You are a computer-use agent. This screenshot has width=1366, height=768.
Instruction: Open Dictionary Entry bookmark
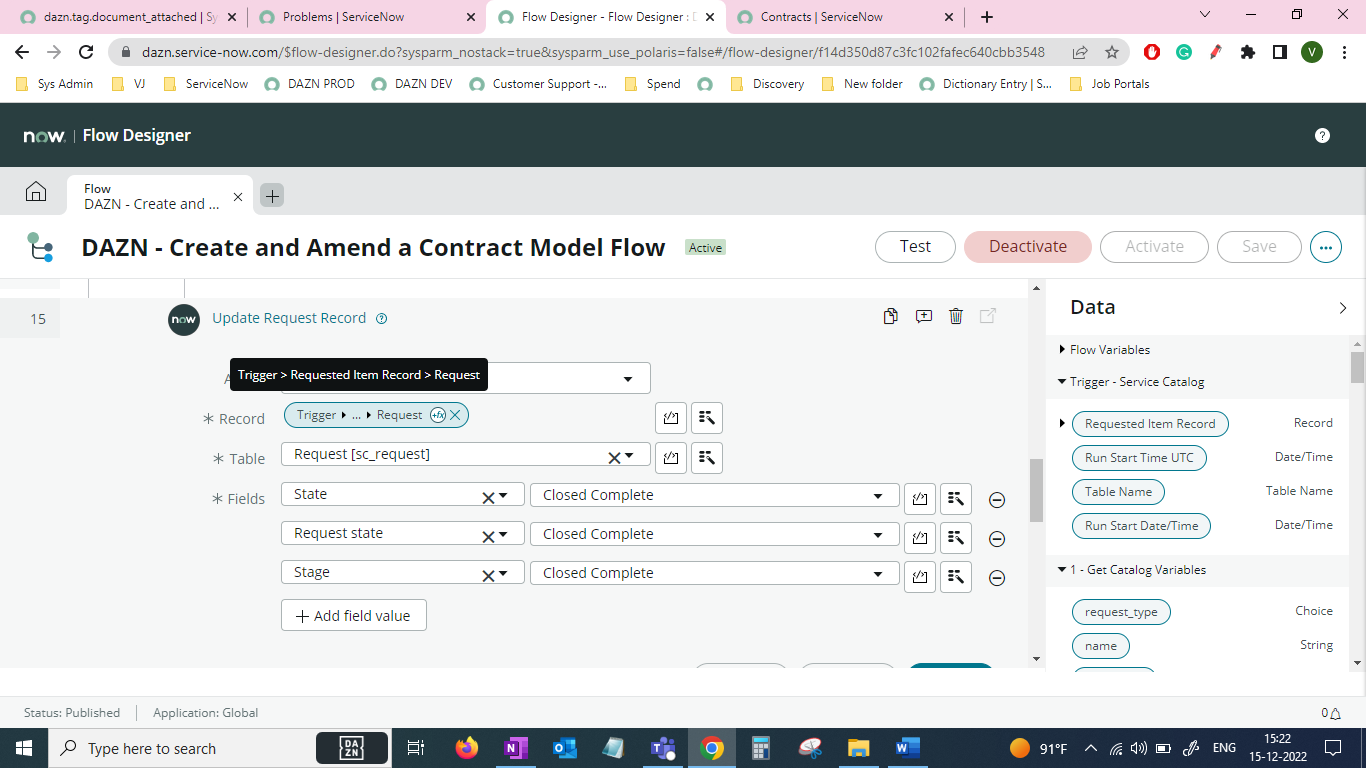tap(986, 84)
